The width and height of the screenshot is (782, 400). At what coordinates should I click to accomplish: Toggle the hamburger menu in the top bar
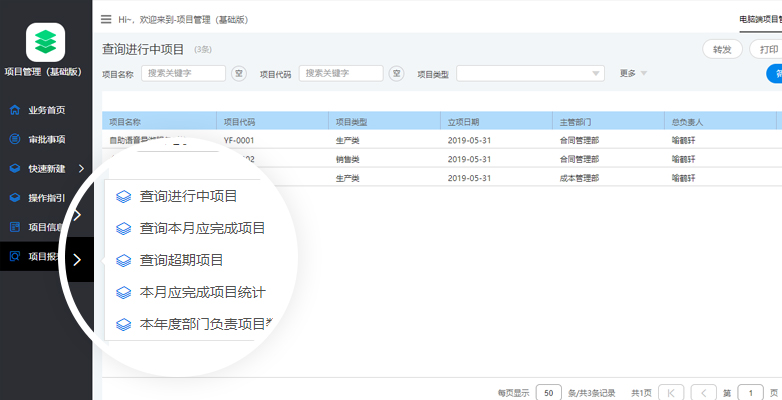[107, 19]
